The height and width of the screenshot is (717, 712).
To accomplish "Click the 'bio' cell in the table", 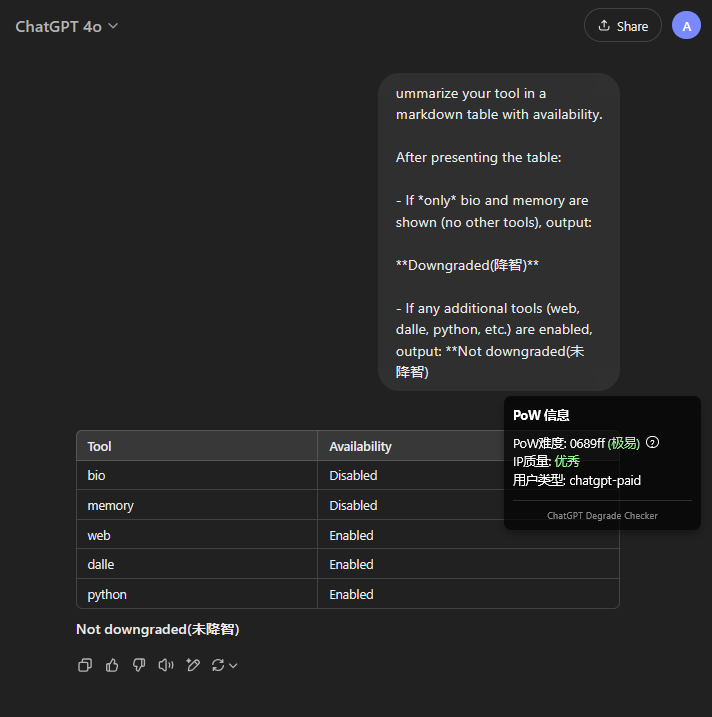I will tap(197, 476).
